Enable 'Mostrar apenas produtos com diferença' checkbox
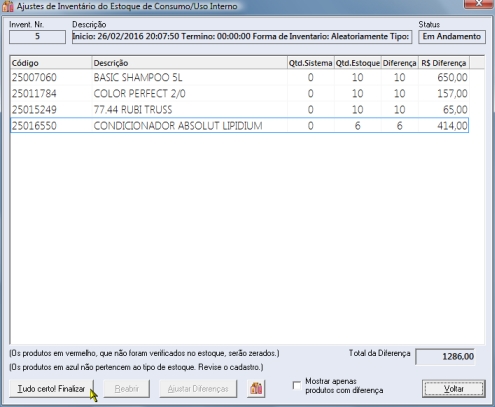This screenshot has height=407, width=495. click(296, 386)
